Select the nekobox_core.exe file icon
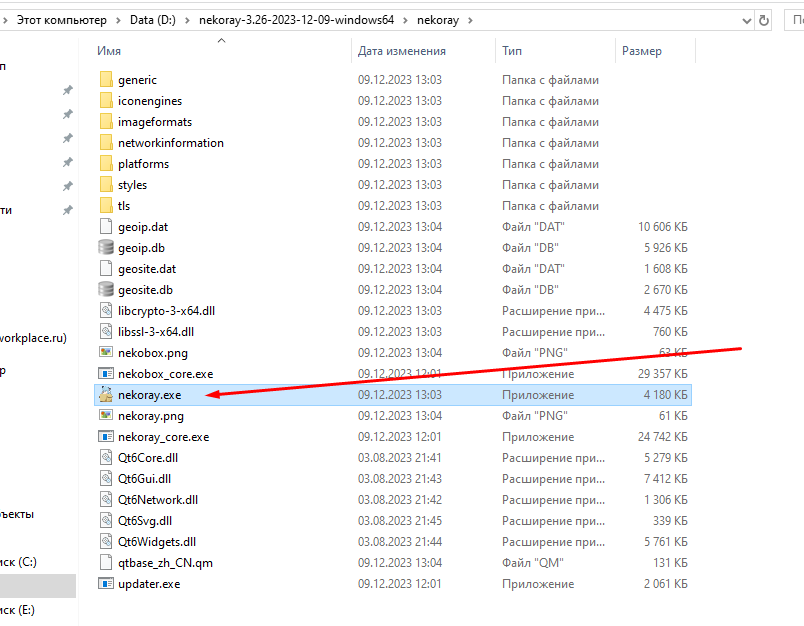The height and width of the screenshot is (626, 804). (x=106, y=374)
